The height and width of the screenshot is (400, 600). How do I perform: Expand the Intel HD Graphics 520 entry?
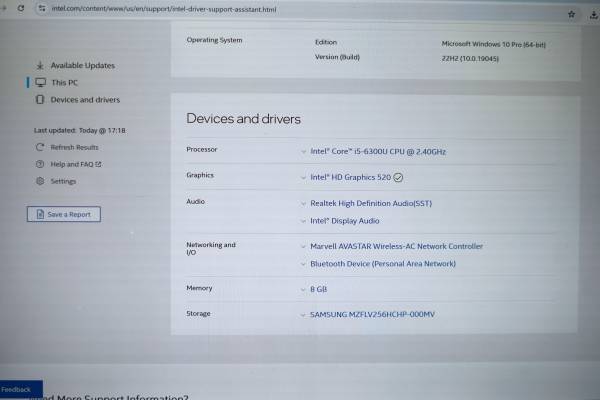pos(303,177)
